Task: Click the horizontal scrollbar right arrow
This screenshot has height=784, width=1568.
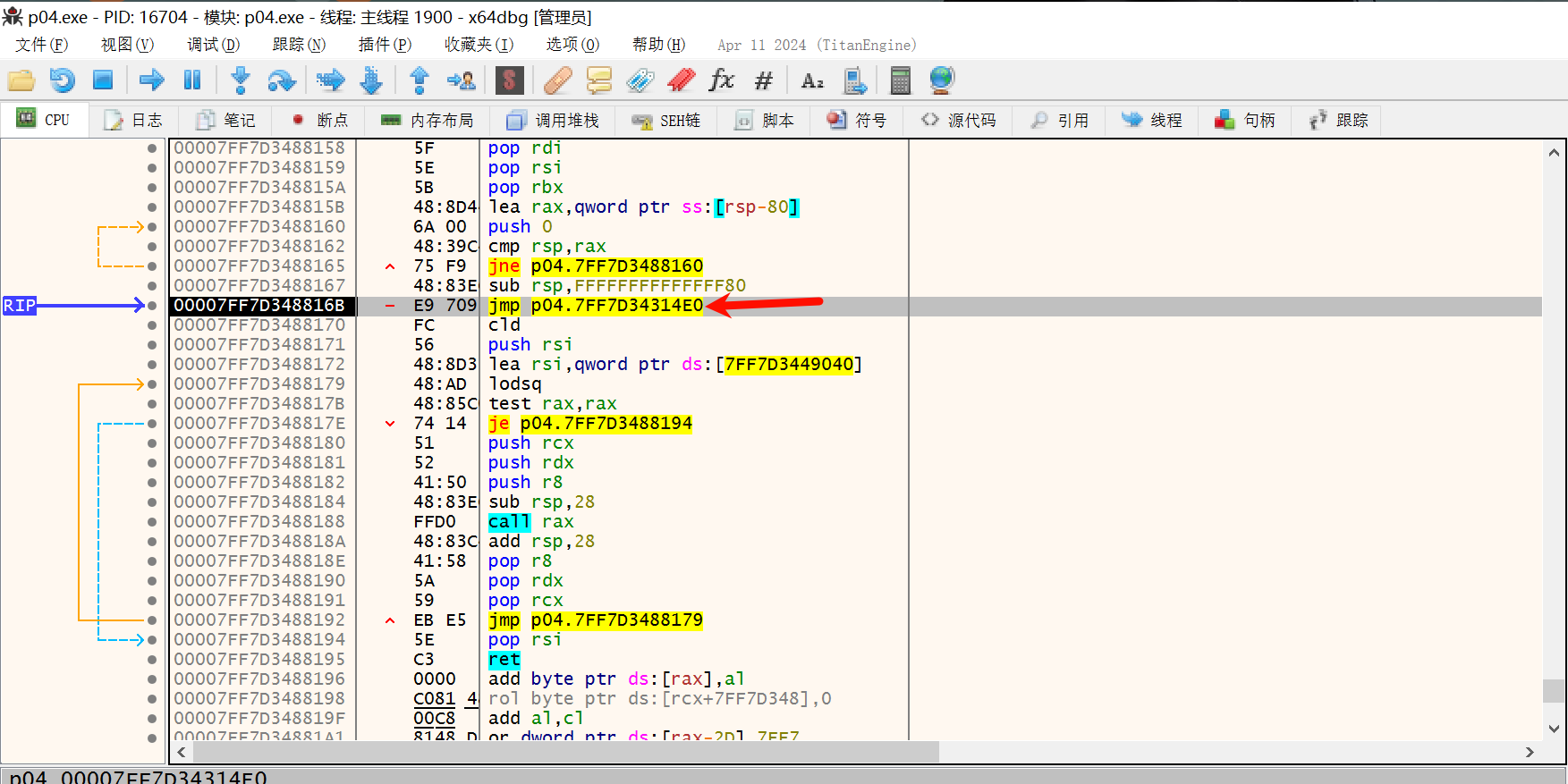Action: [x=1530, y=753]
